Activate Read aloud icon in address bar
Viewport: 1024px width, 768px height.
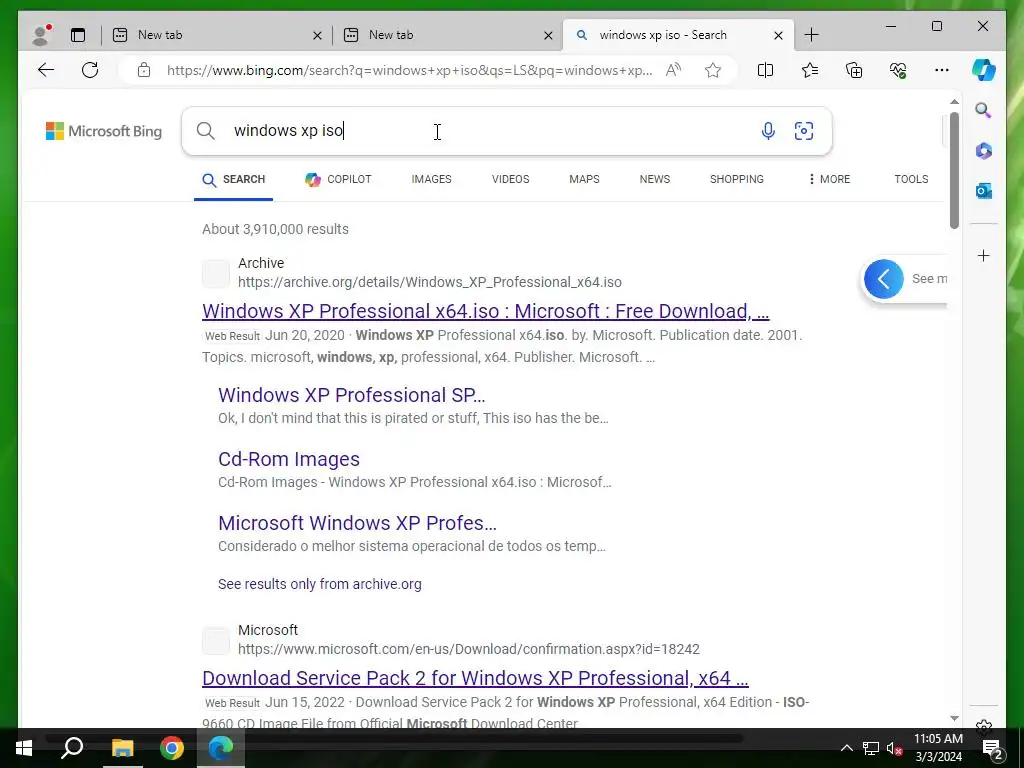click(673, 70)
